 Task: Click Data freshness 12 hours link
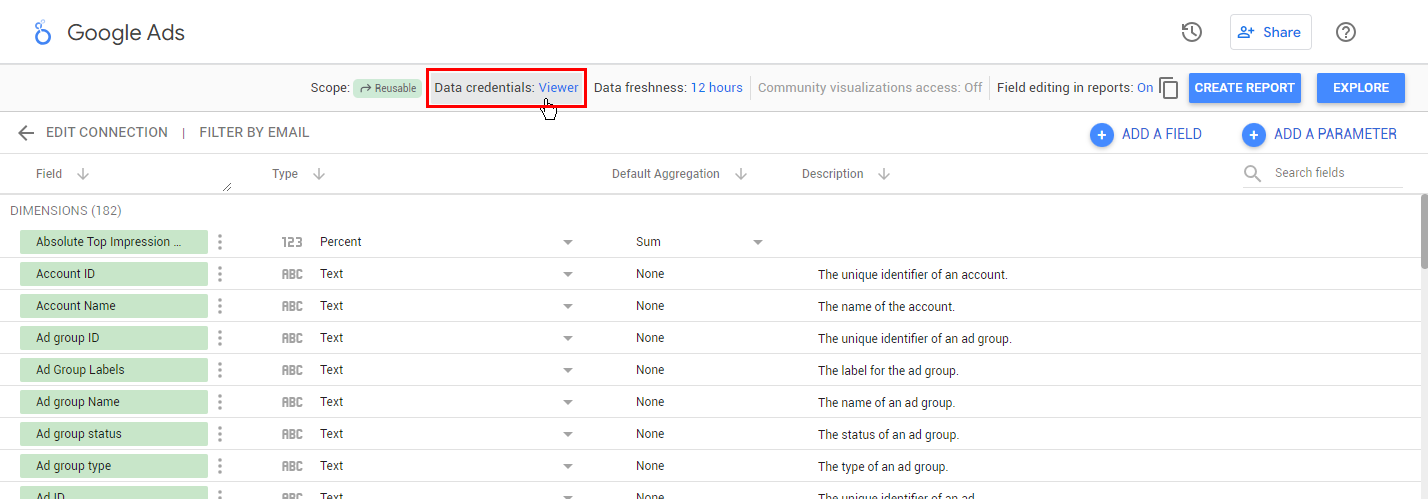716,88
